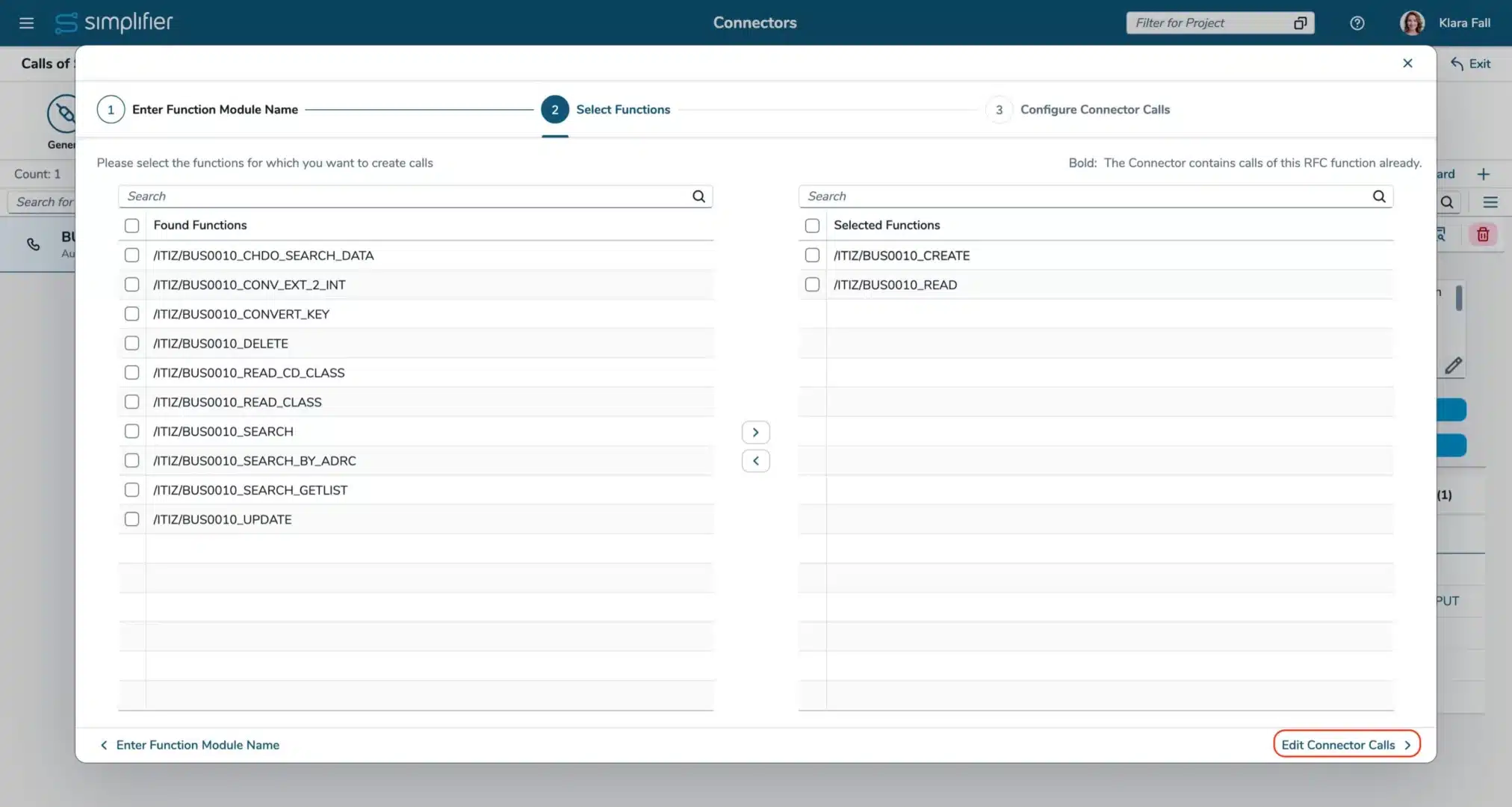Viewport: 1512px width, 807px height.
Task: Select all functions via Found Functions header checkbox
Action: (131, 225)
